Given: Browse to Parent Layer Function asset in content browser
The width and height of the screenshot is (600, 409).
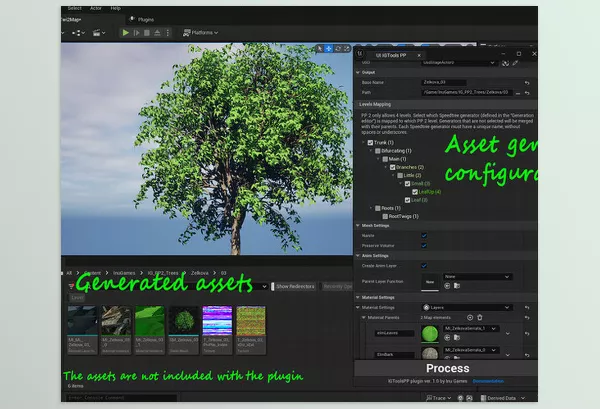Looking at the screenshot, I should pyautogui.click(x=457, y=286).
